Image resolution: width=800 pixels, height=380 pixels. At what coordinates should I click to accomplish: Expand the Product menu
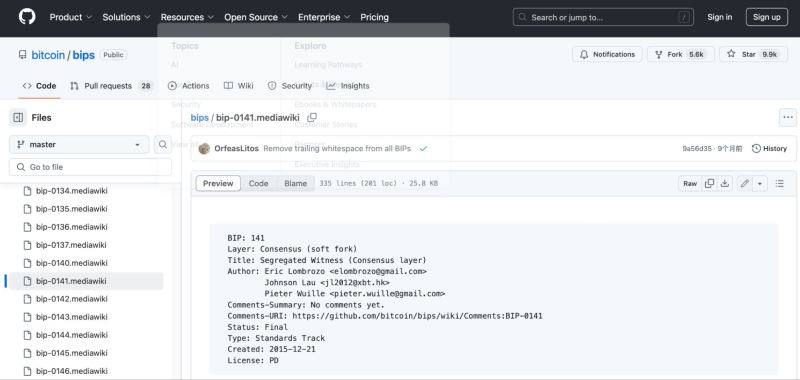[x=70, y=17]
